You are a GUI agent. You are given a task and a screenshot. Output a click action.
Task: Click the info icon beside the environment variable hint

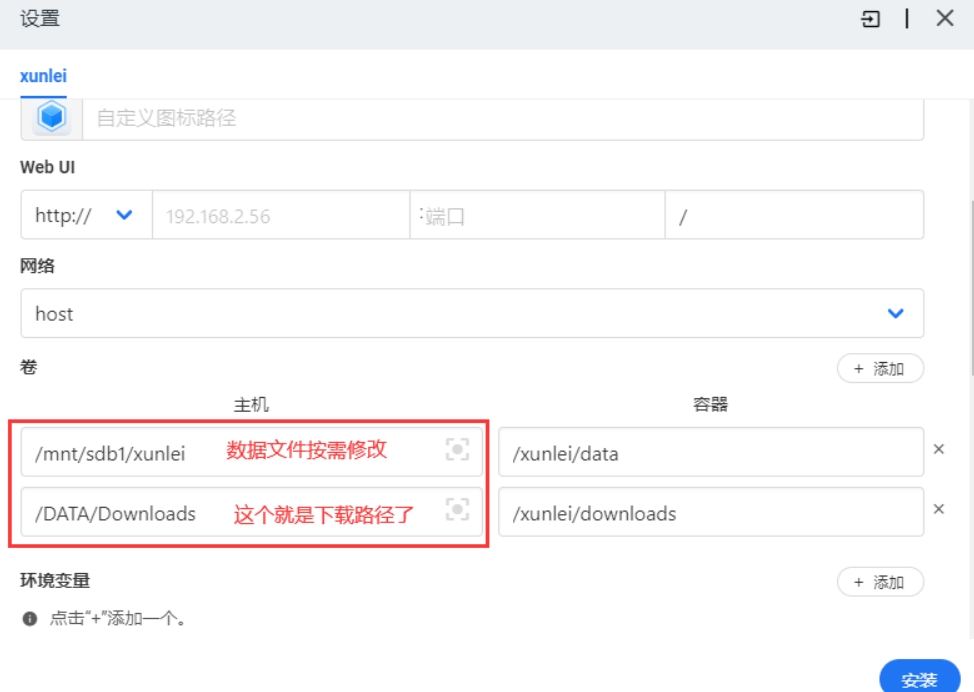point(30,619)
